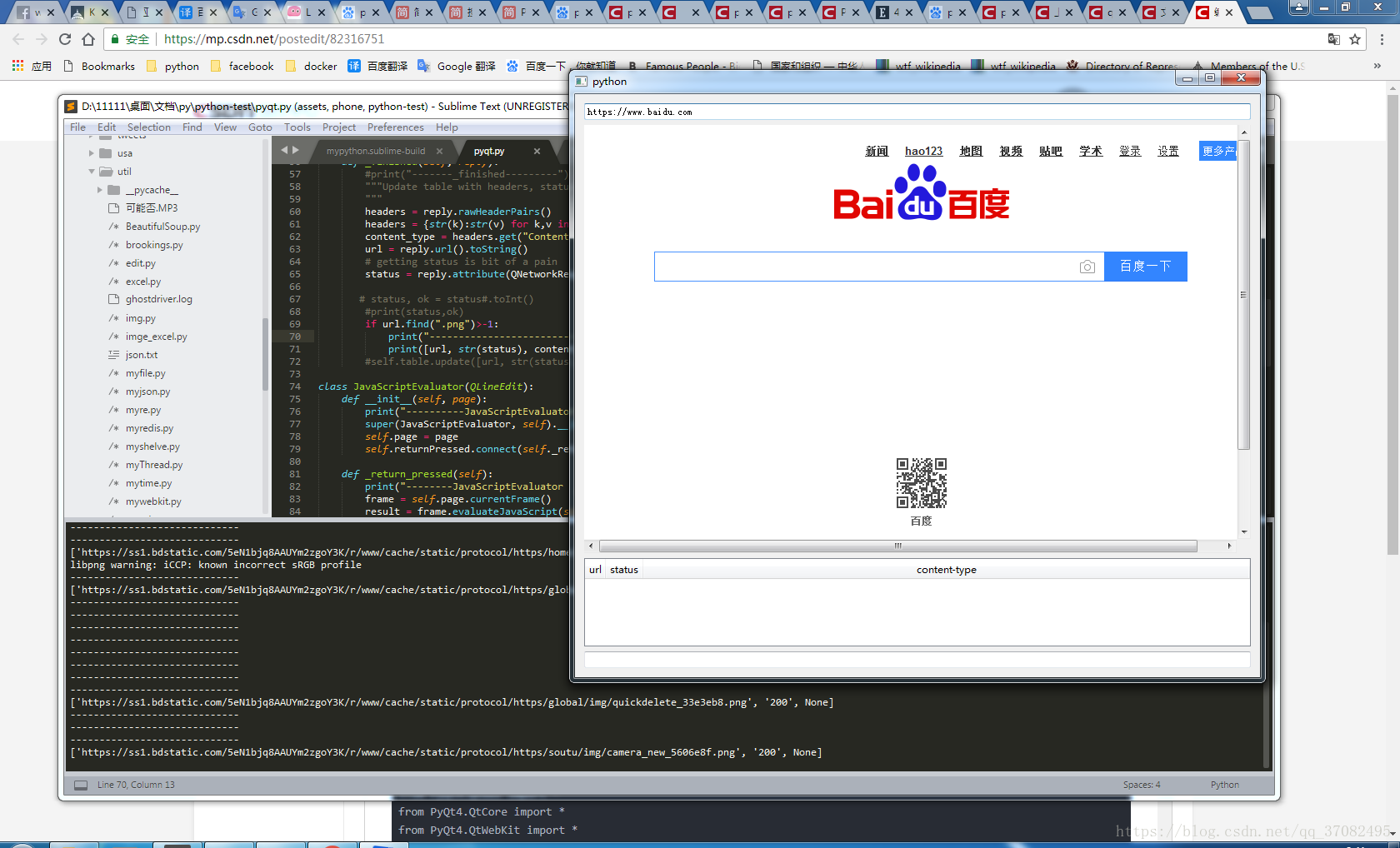Click the Chrome reload page icon
Viewport: 1400px width, 848px height.
tap(65, 39)
